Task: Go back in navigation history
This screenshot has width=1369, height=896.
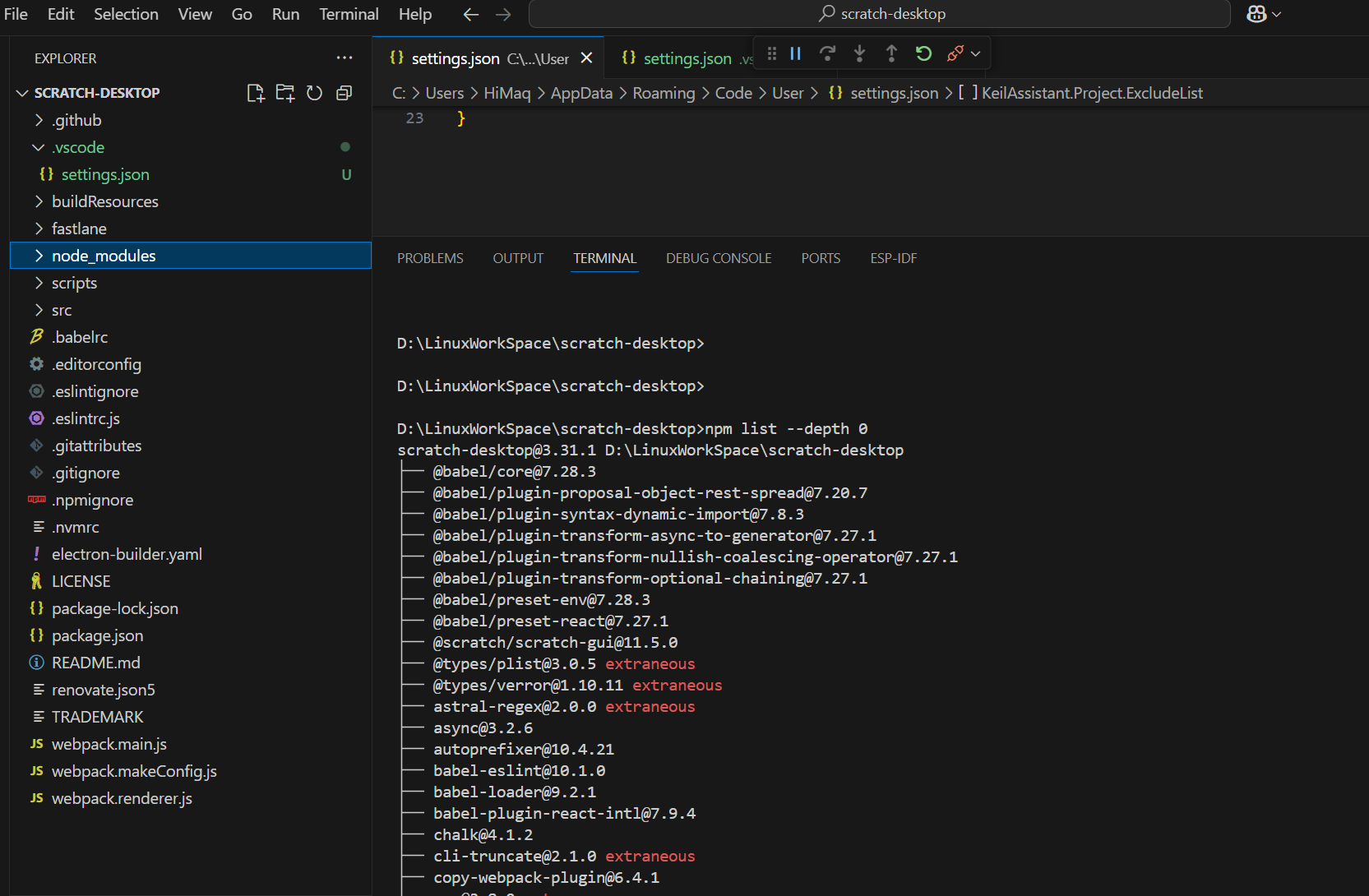Action: [x=470, y=14]
